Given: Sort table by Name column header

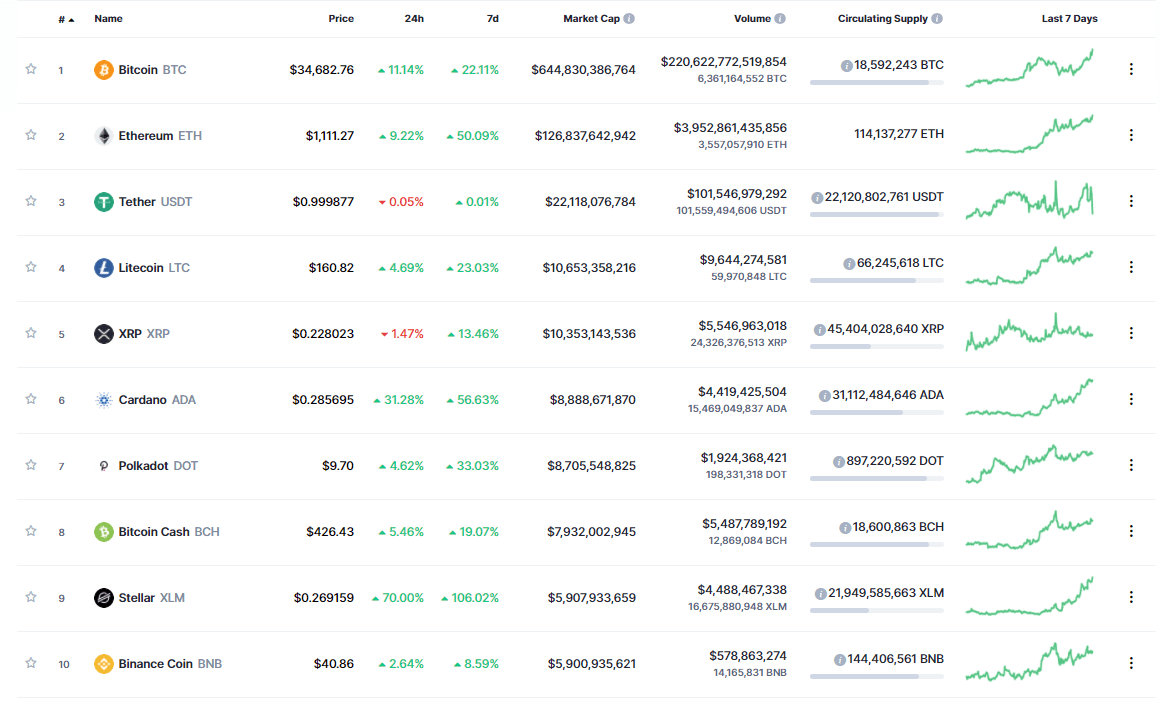Looking at the screenshot, I should [108, 18].
